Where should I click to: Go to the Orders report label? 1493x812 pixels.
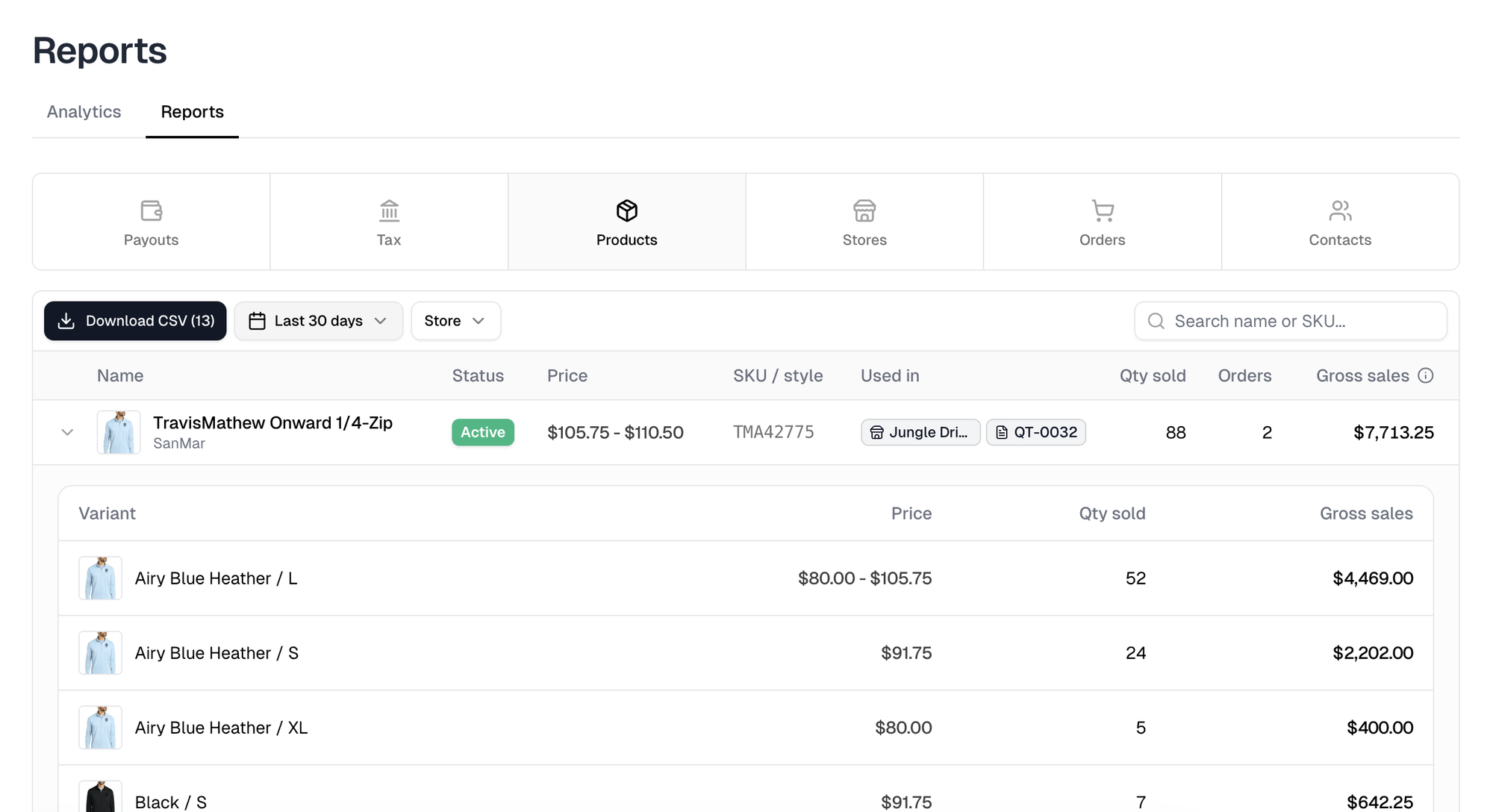coord(1103,240)
